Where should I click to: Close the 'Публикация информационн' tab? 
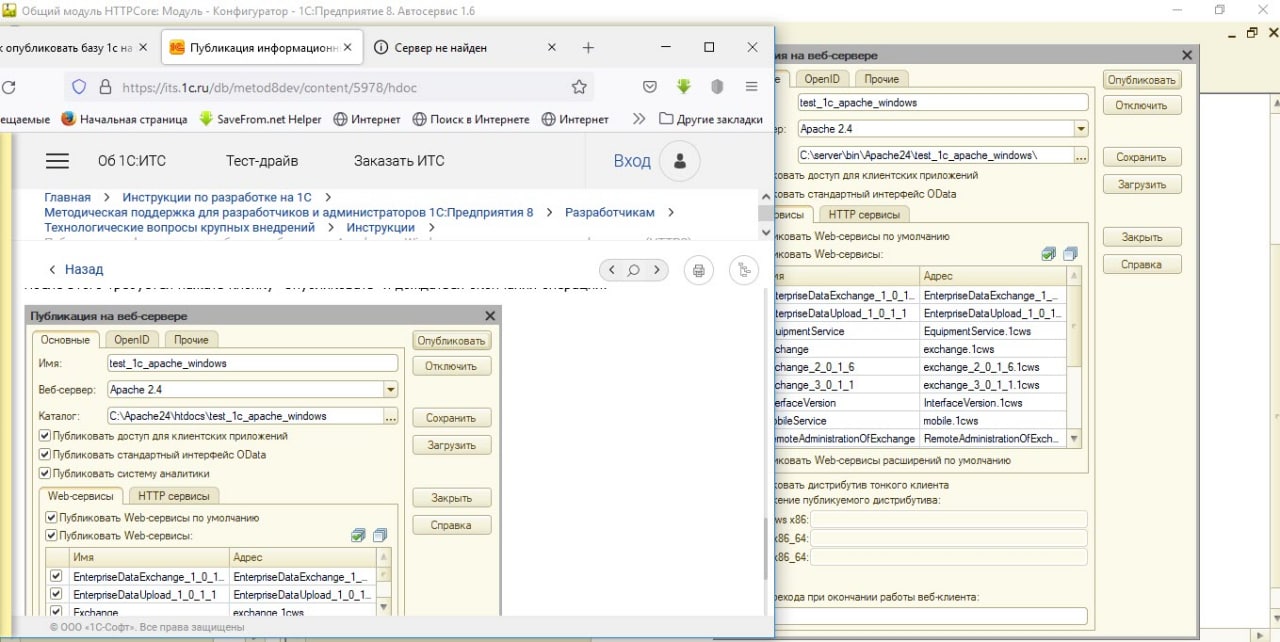point(347,47)
